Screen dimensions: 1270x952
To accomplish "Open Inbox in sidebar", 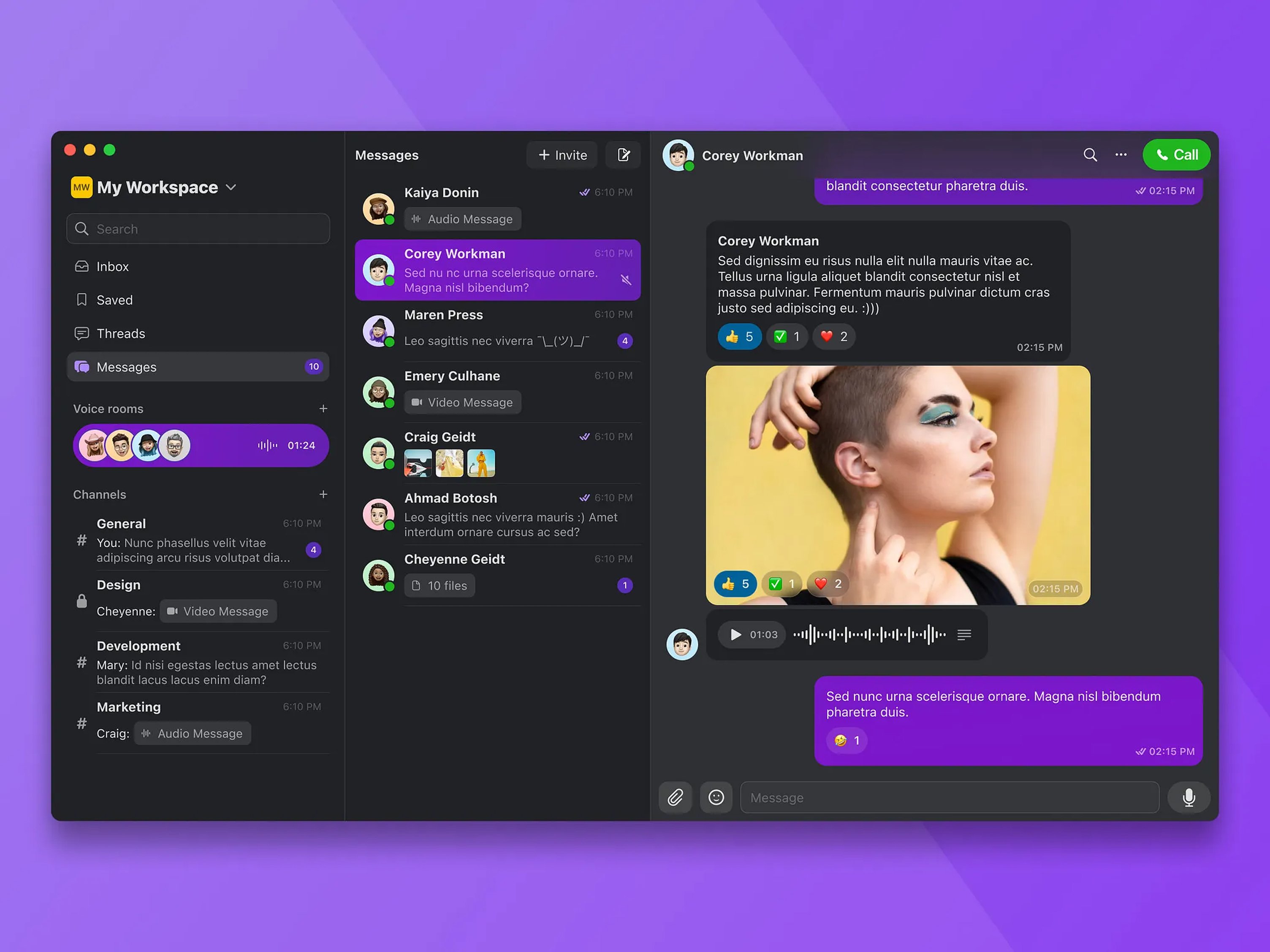I will (x=198, y=266).
